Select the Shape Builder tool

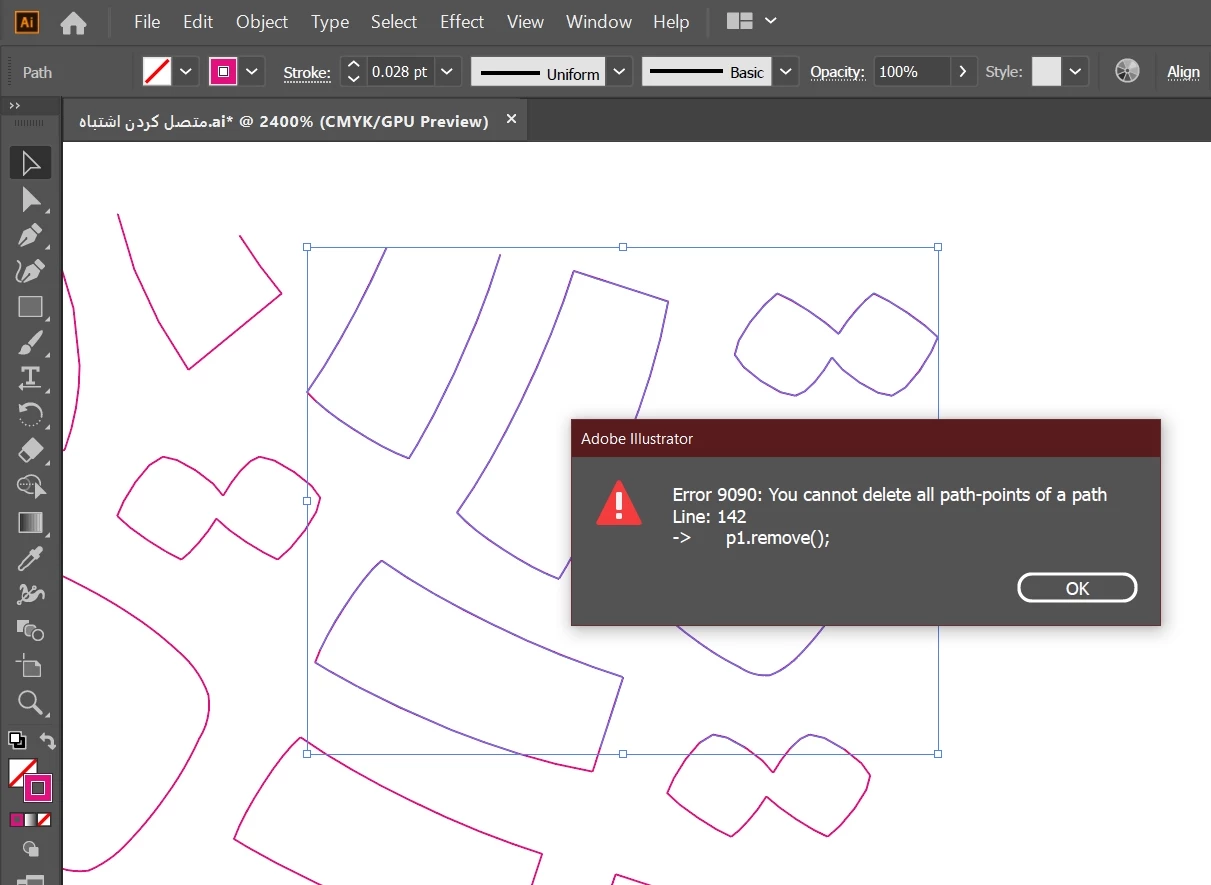click(x=30, y=486)
